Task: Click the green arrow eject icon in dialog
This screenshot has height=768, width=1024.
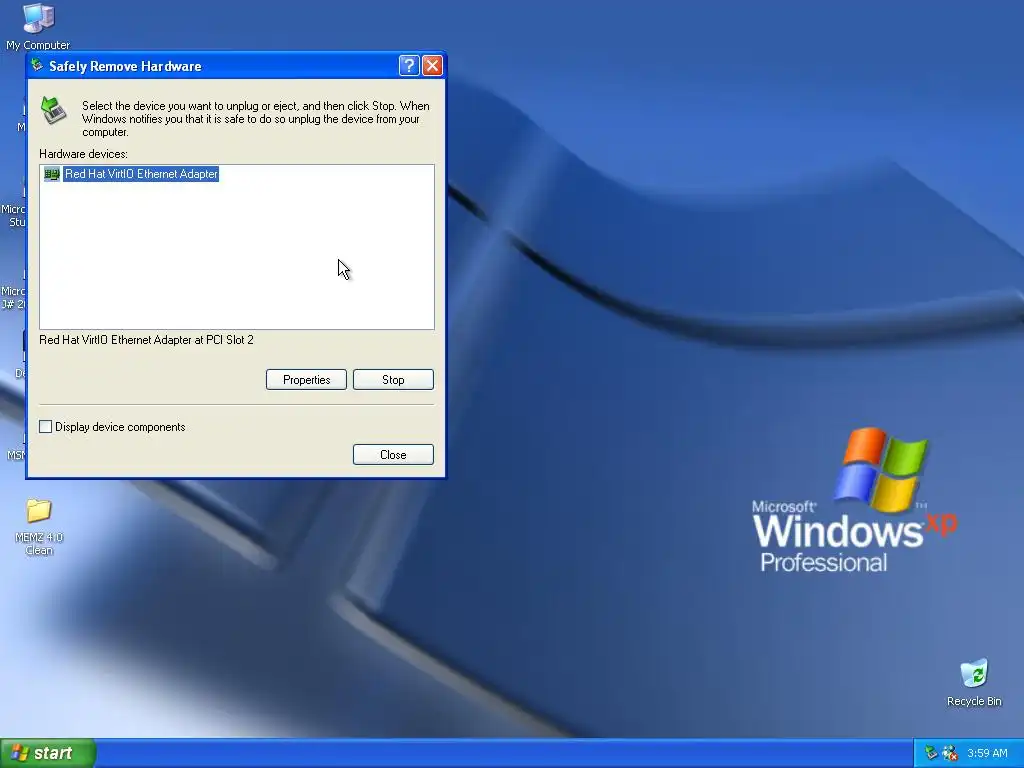Action: 54,110
